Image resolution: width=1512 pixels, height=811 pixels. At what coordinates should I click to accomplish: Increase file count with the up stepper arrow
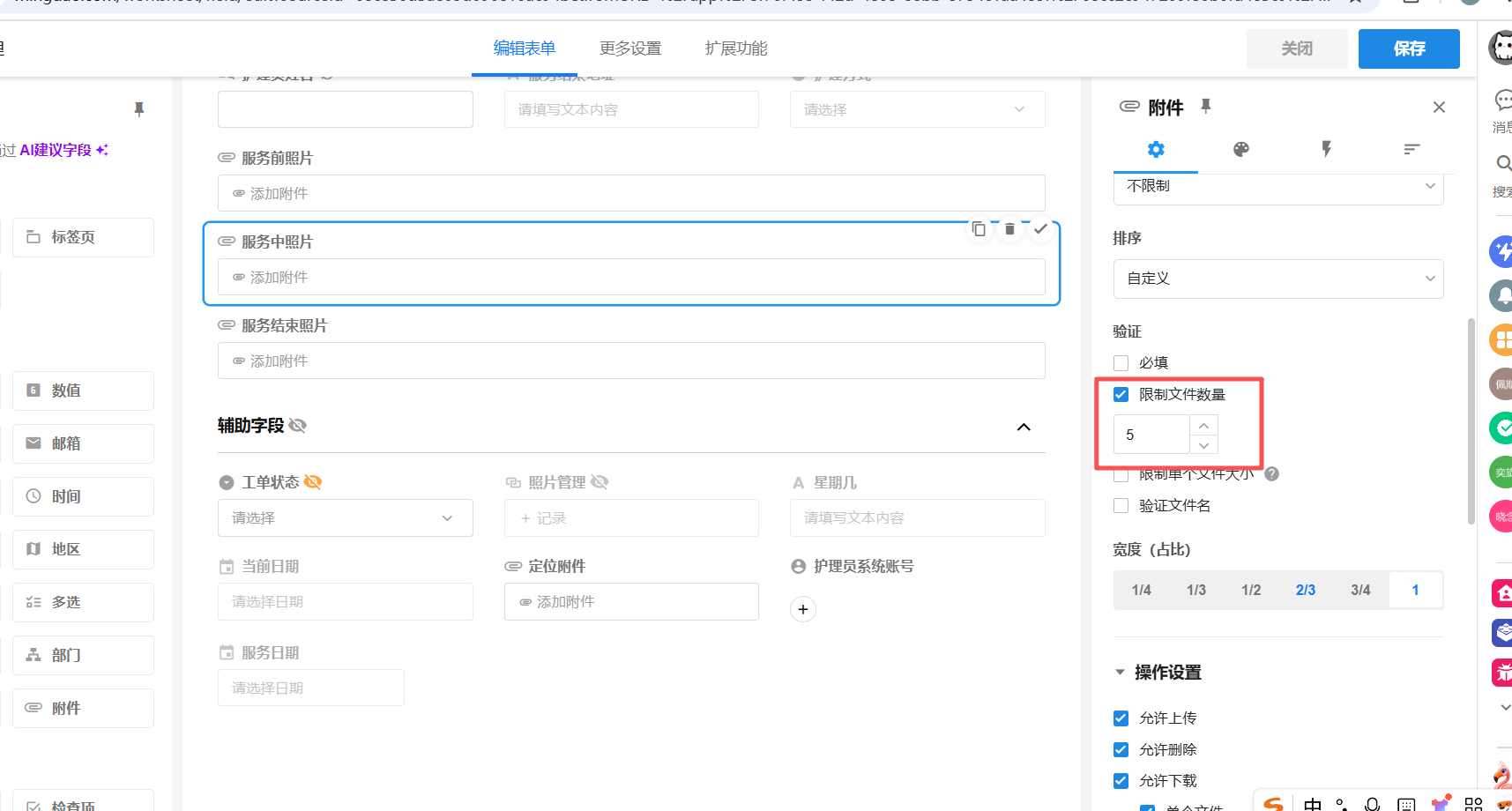point(1203,426)
